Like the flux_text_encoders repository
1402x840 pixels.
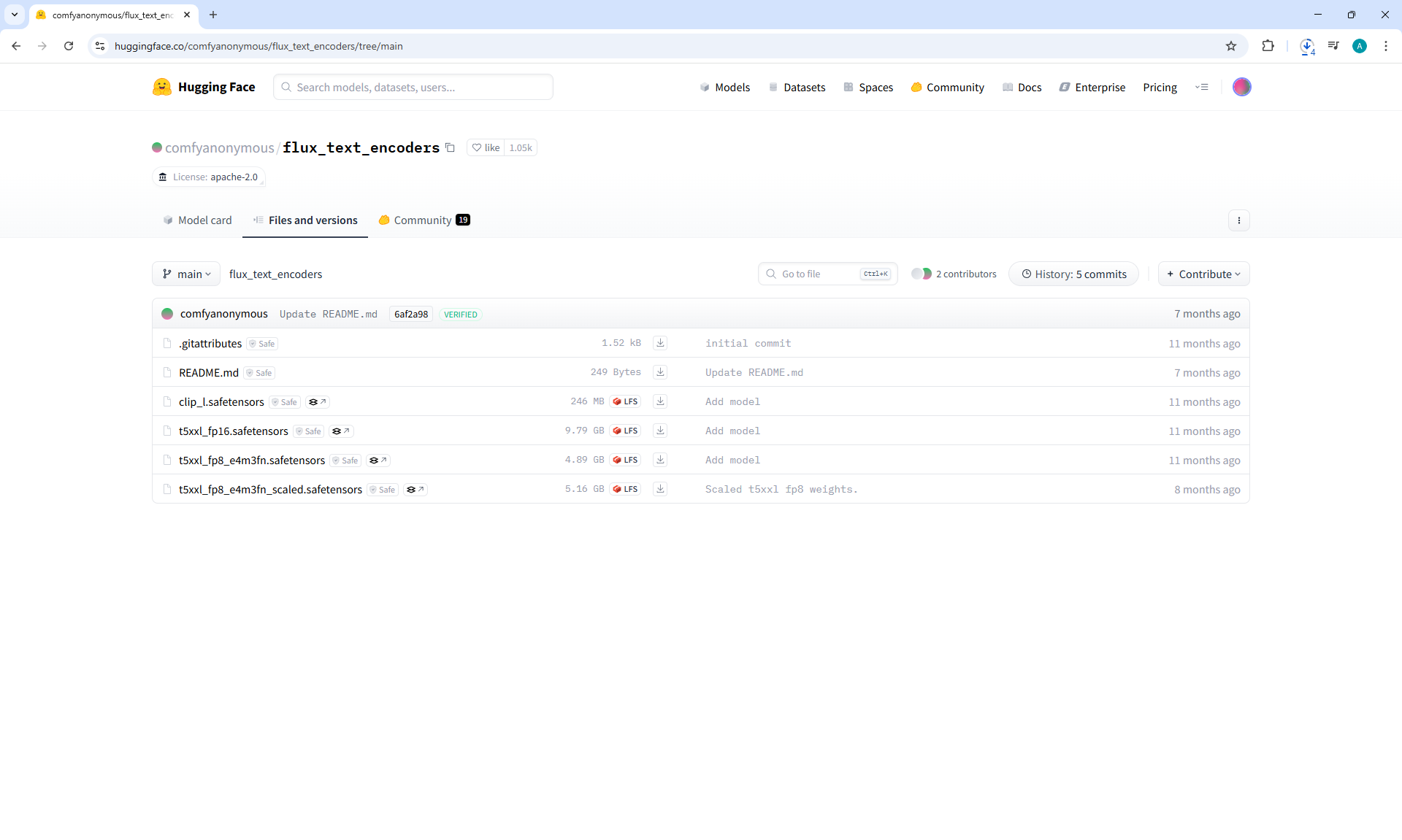pos(486,147)
